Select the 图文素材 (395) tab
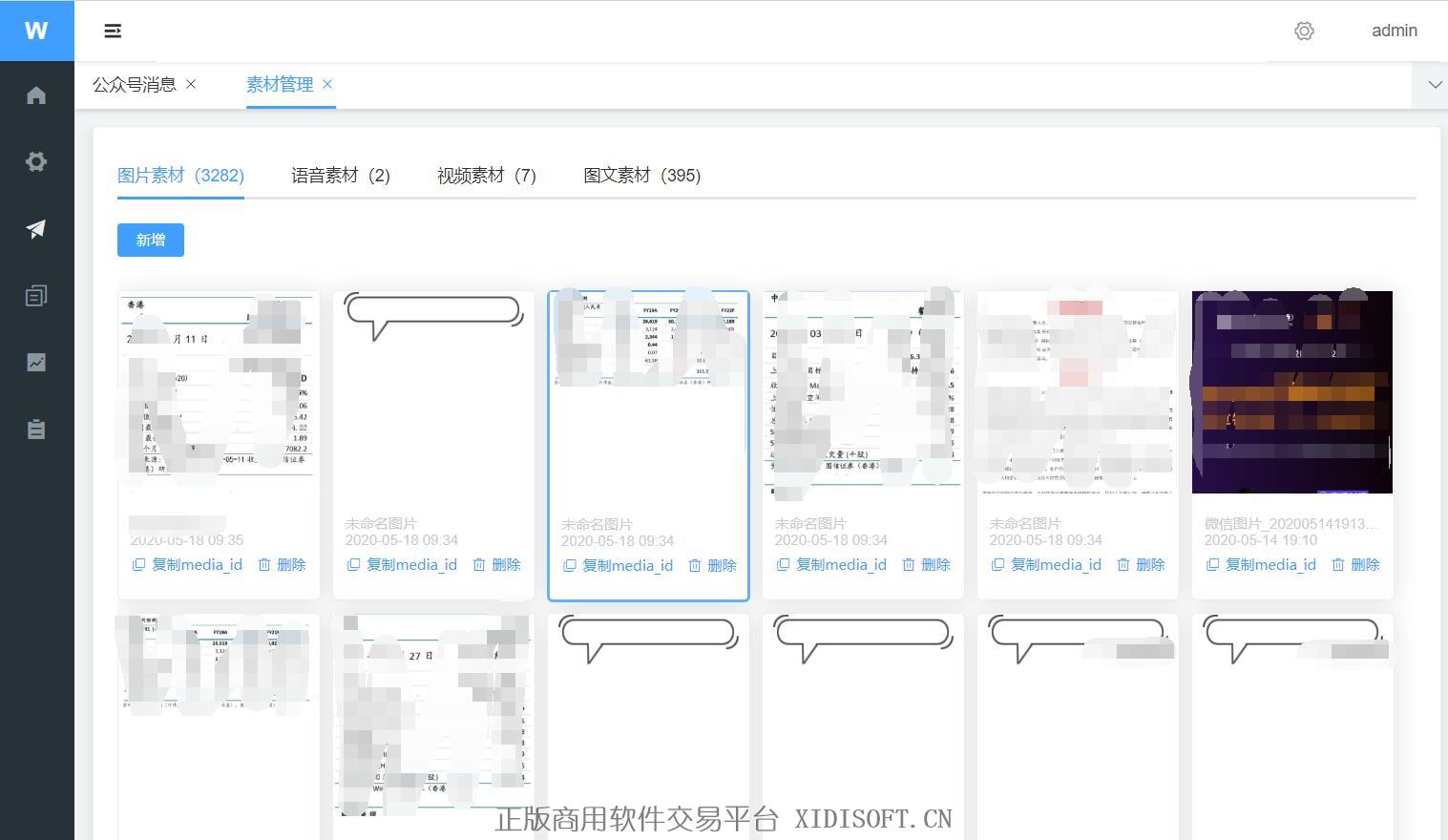 pos(642,176)
